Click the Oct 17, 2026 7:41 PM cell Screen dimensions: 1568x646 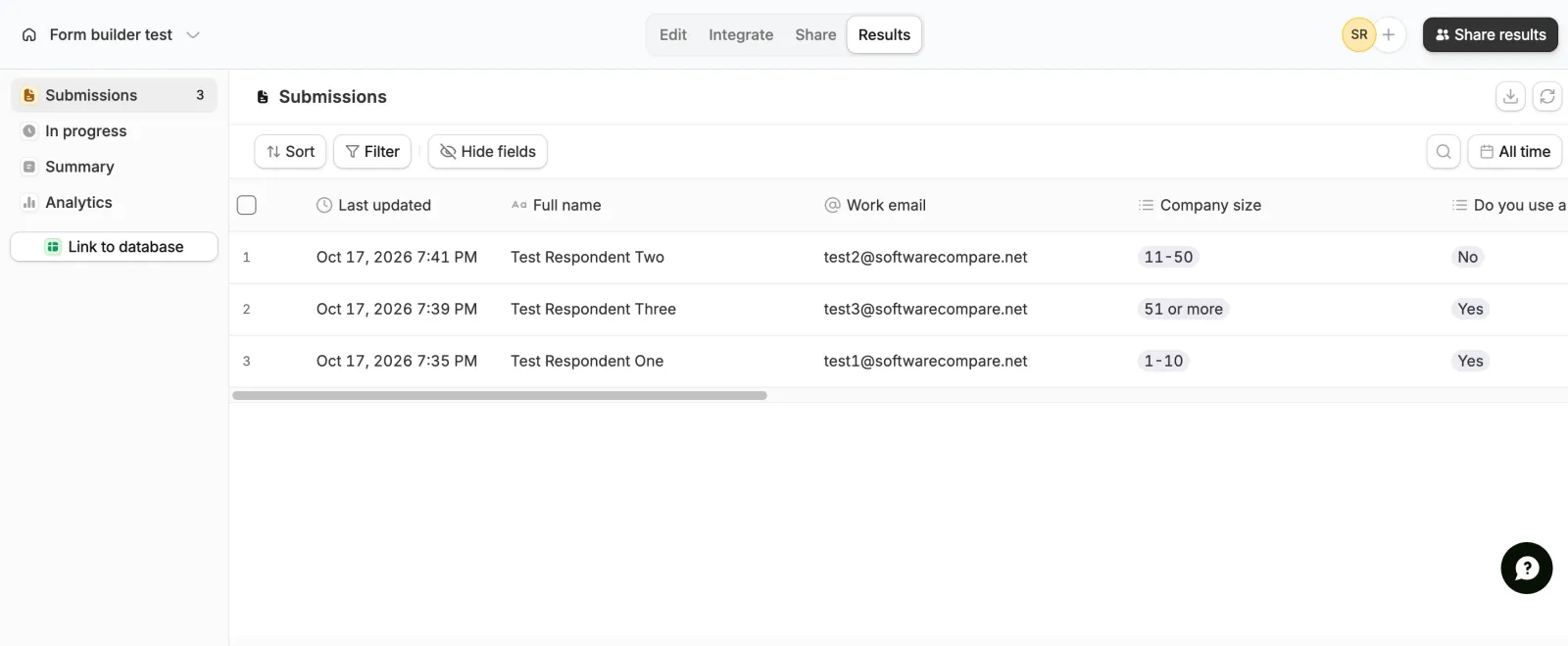(396, 257)
